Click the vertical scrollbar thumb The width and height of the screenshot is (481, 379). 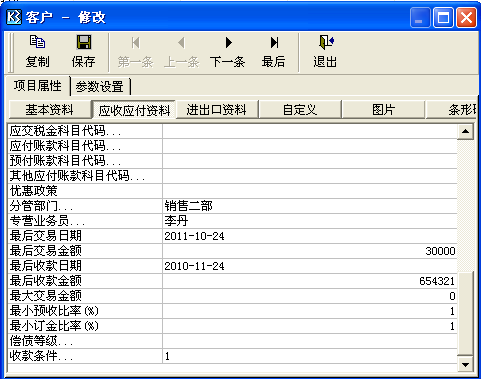pos(465,313)
